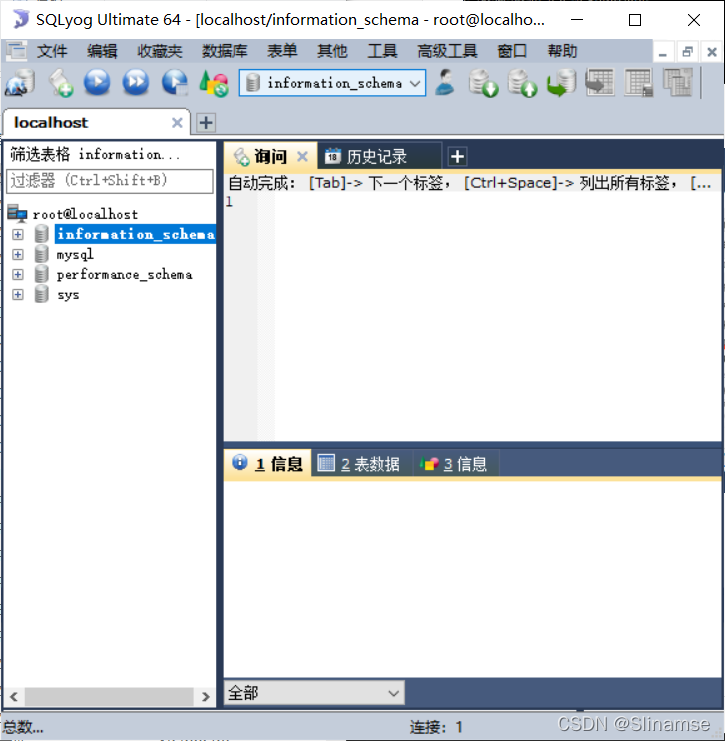
Task: Click the sys database cylinder icon
Action: pyautogui.click(x=42, y=294)
